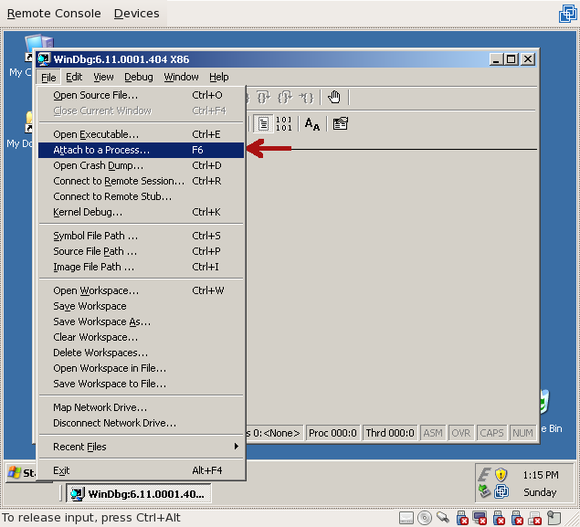The height and width of the screenshot is (527, 580).
Task: Click the 101 binary mode toolbar icon
Action: [284, 124]
